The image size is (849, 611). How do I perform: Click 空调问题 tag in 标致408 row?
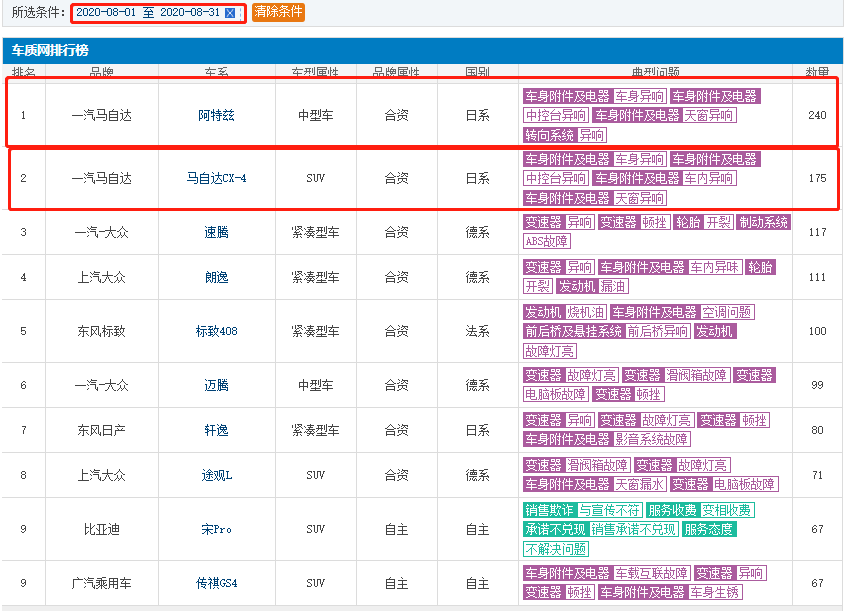click(727, 312)
